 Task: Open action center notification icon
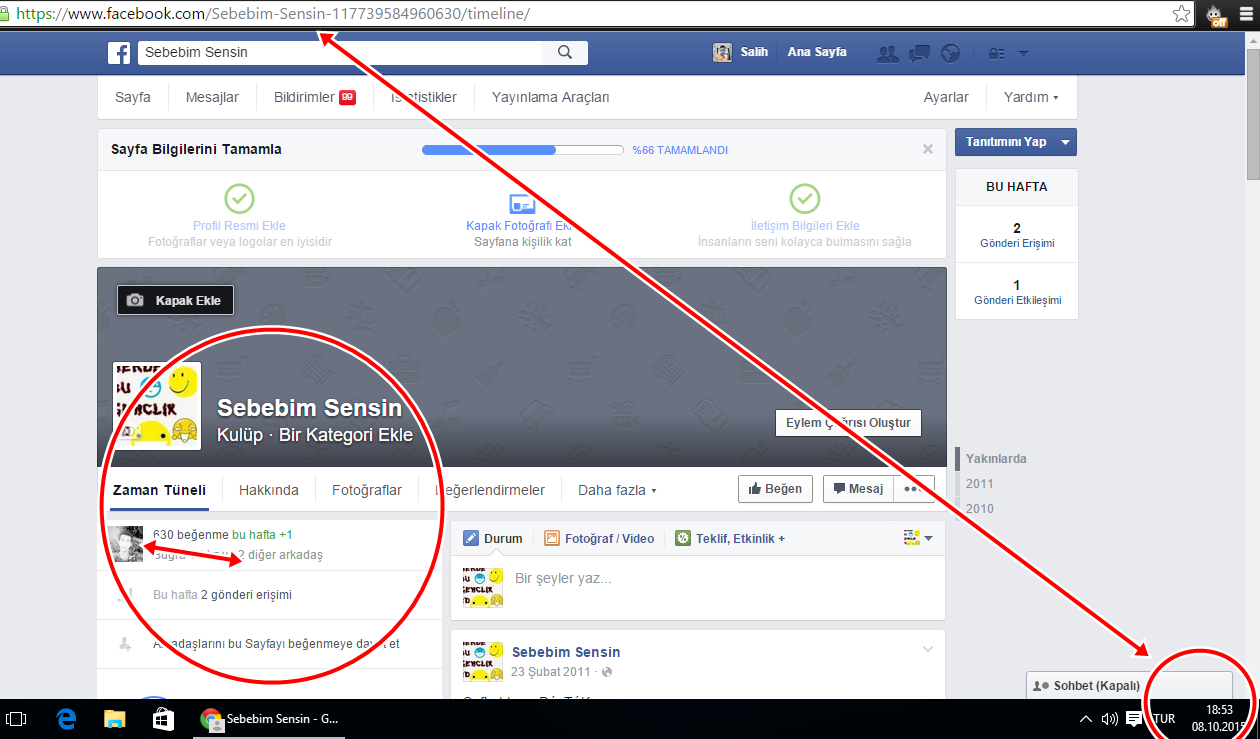click(x=1135, y=719)
